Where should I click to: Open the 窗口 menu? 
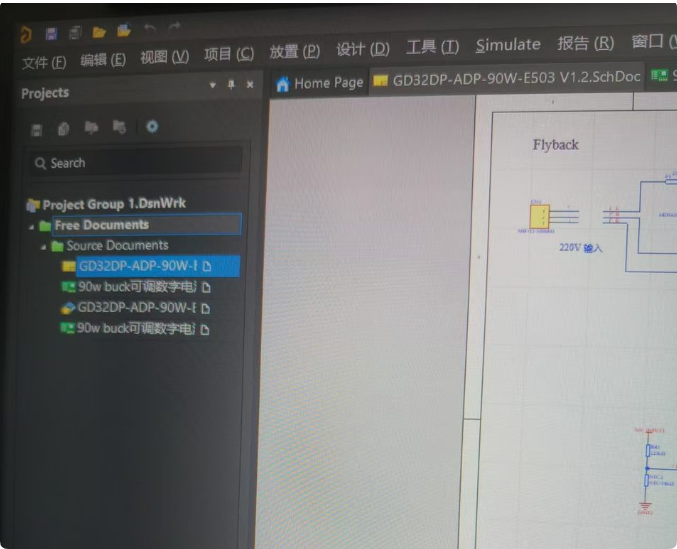point(654,42)
